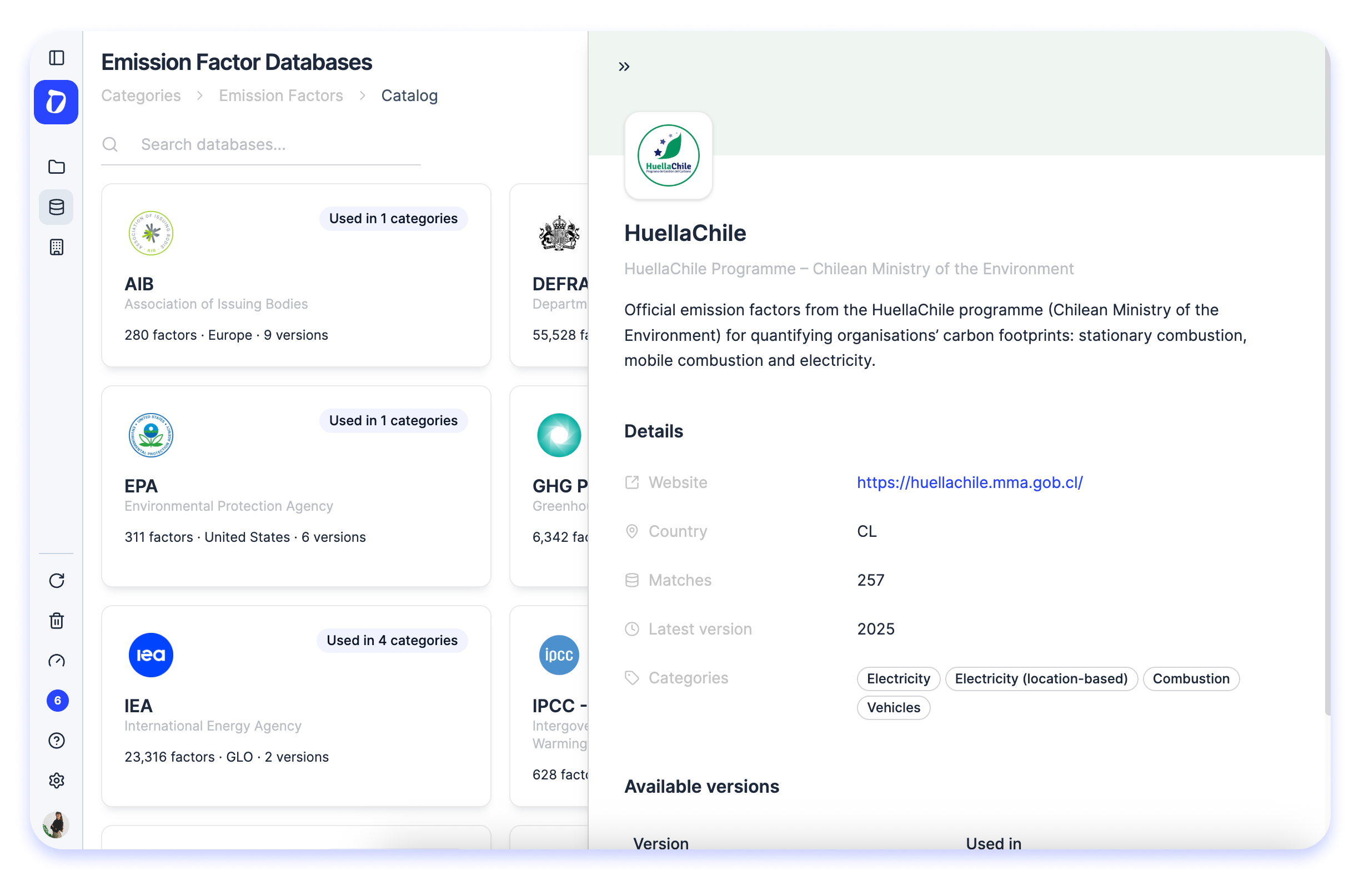Click the EPA logo icon
This screenshot has height=896, width=1364.
click(151, 436)
